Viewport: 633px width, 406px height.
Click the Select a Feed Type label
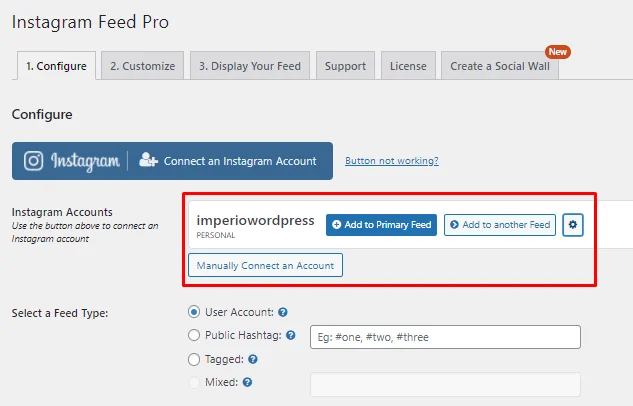pyautogui.click(x=60, y=313)
